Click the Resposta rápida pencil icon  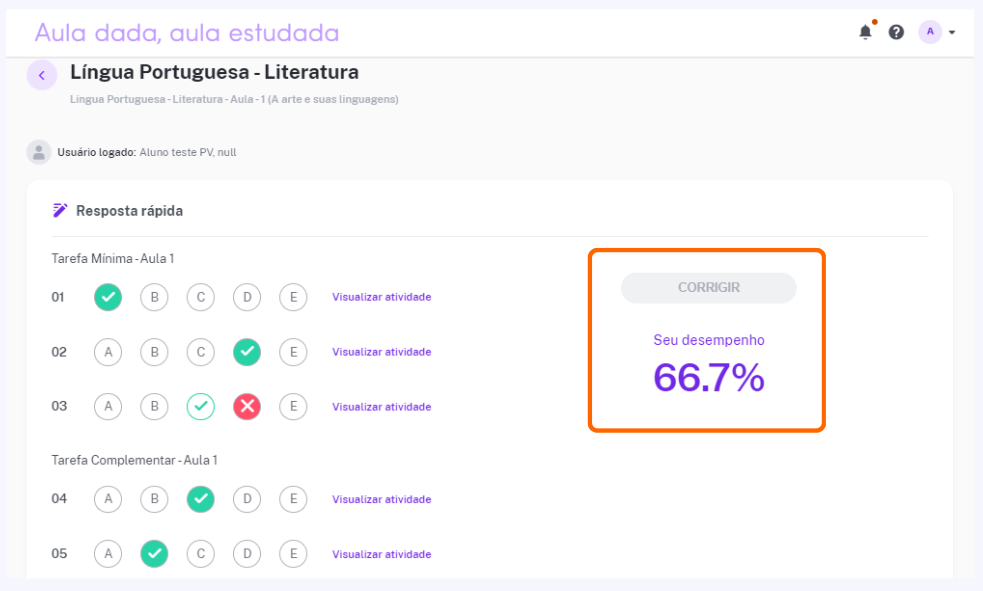pyautogui.click(x=60, y=211)
